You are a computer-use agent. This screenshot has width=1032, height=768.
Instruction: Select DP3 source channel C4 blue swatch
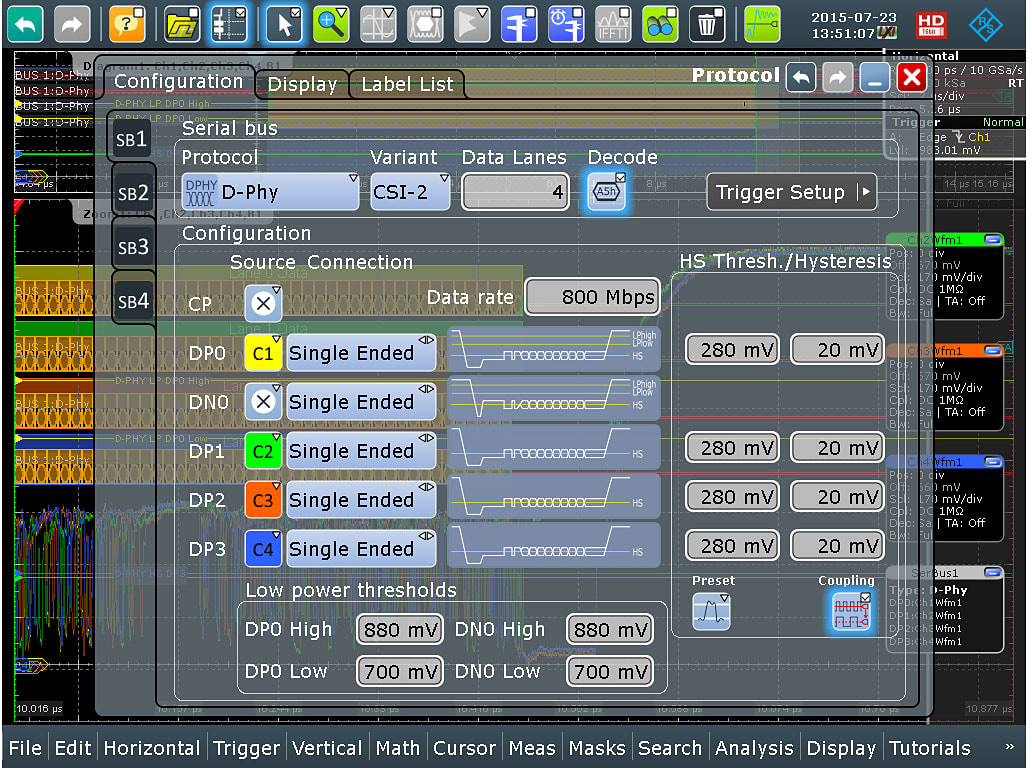(x=263, y=549)
